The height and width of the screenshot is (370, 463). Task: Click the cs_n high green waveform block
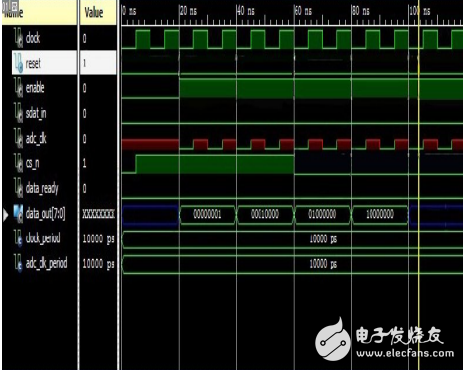[215, 164]
